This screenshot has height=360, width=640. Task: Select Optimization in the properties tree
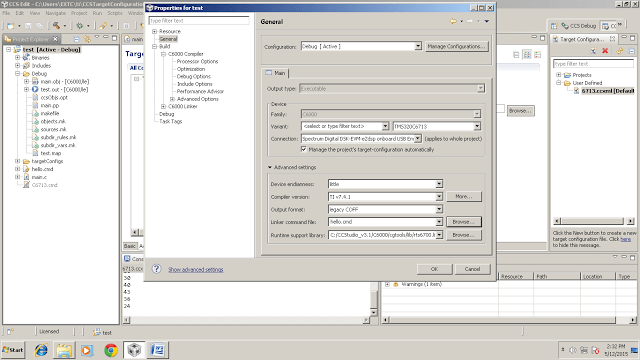191,69
